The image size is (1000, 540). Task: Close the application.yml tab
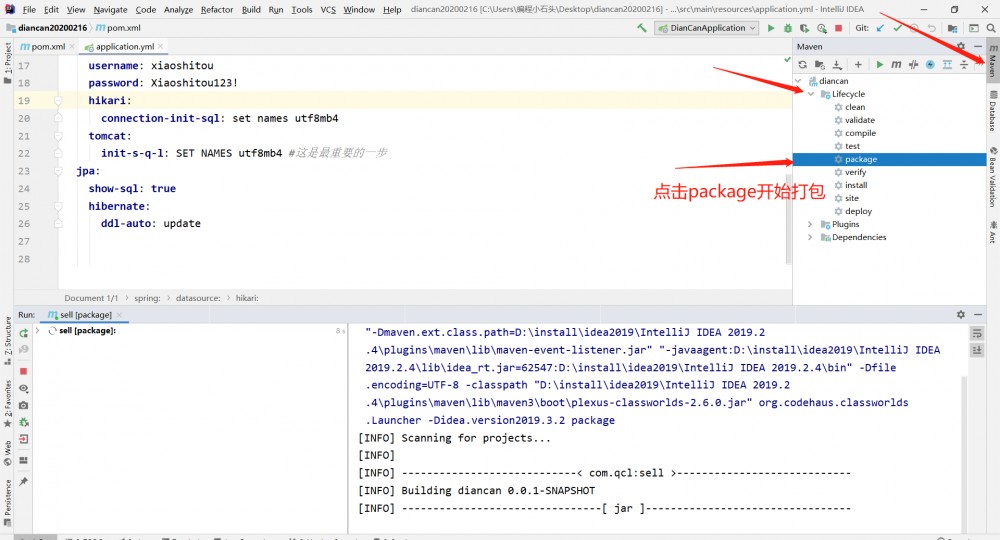160,47
